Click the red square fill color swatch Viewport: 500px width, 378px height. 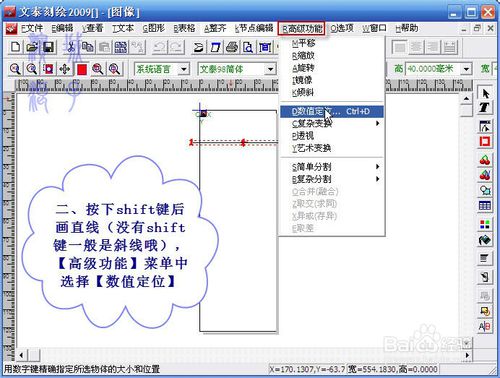(82, 69)
